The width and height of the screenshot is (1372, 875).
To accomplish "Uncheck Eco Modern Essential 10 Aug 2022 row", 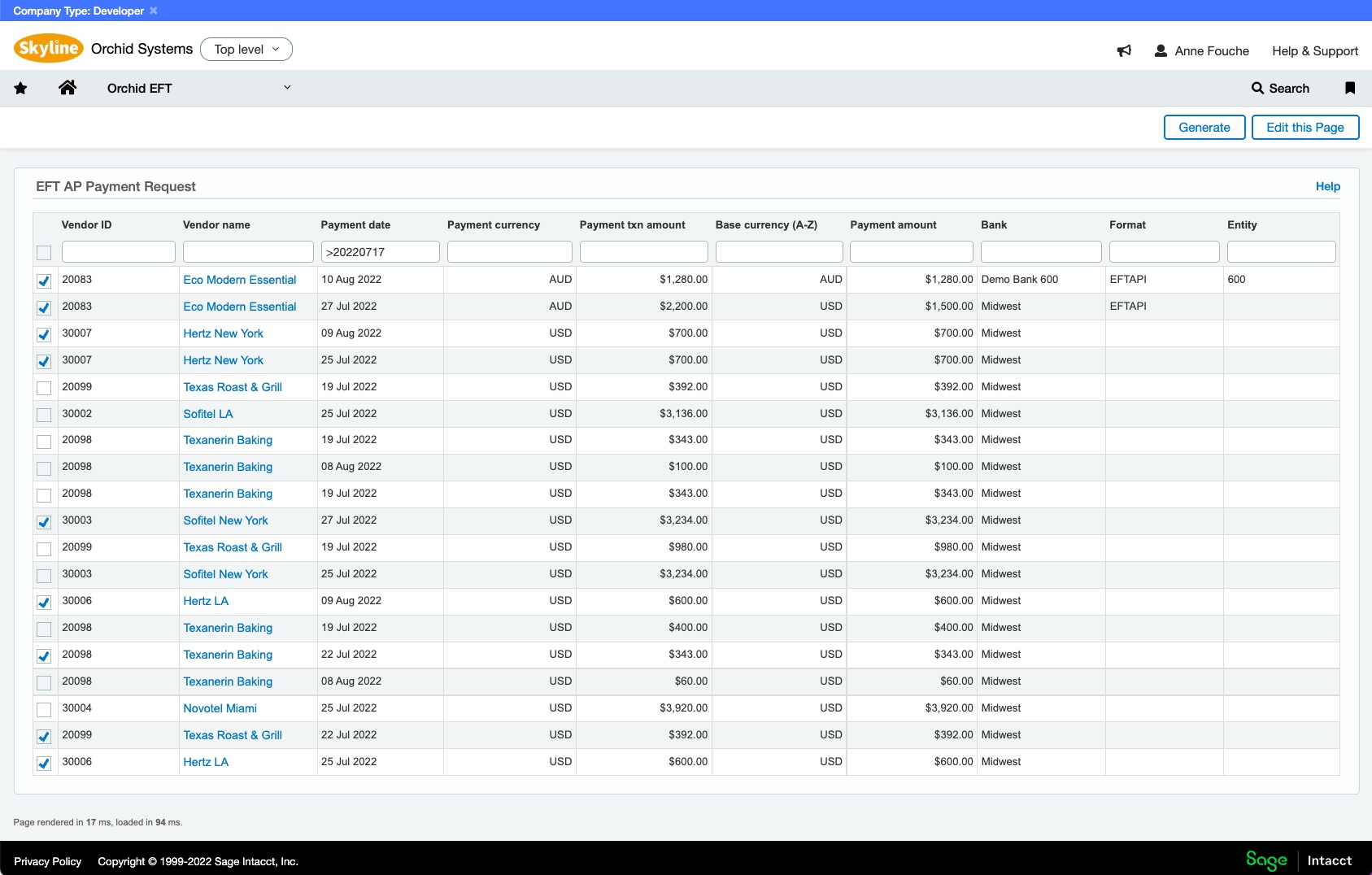I will point(44,281).
